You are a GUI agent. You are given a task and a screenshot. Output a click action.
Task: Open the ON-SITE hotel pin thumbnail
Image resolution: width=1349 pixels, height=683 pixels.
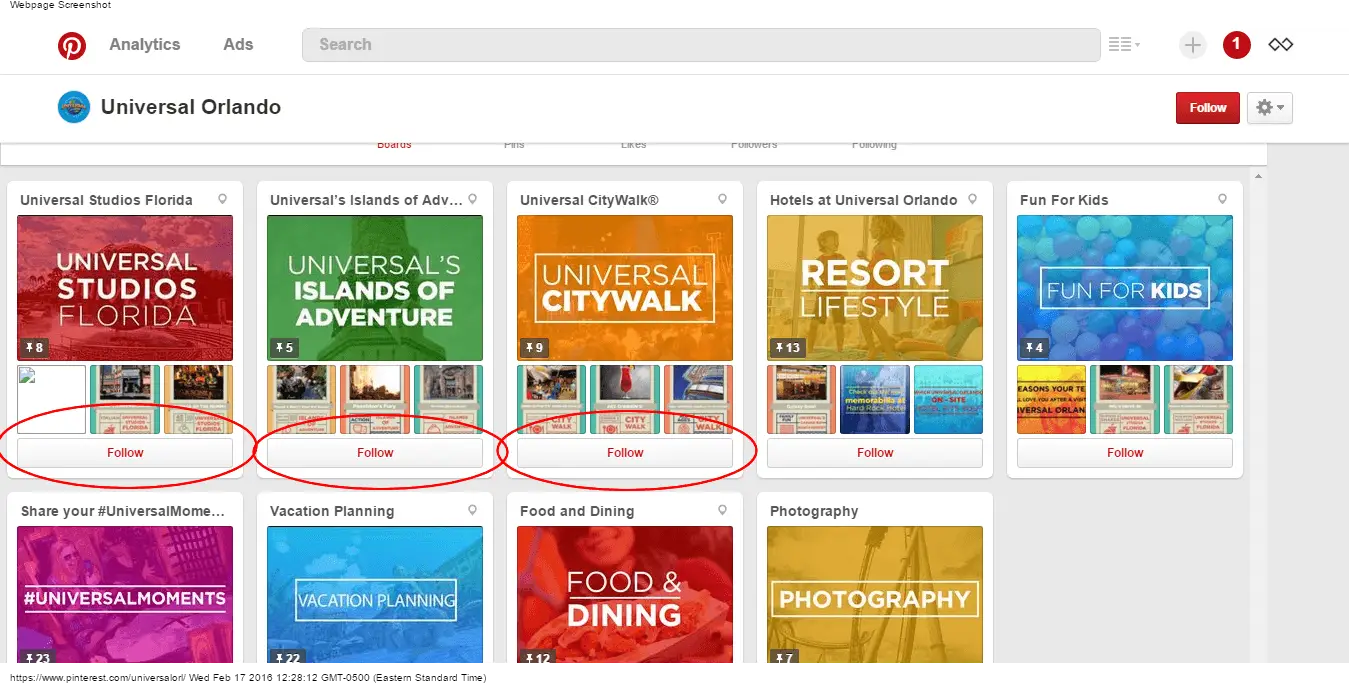coord(948,400)
